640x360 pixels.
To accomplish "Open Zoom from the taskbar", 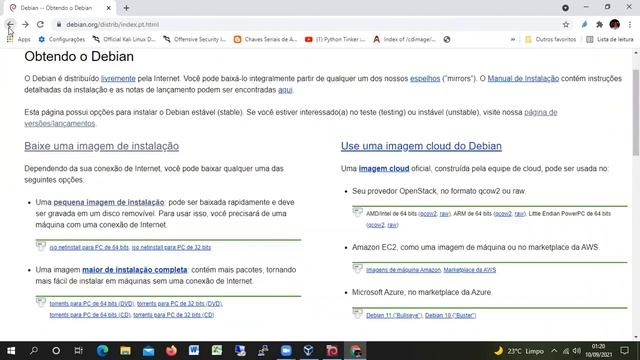I will 286,351.
